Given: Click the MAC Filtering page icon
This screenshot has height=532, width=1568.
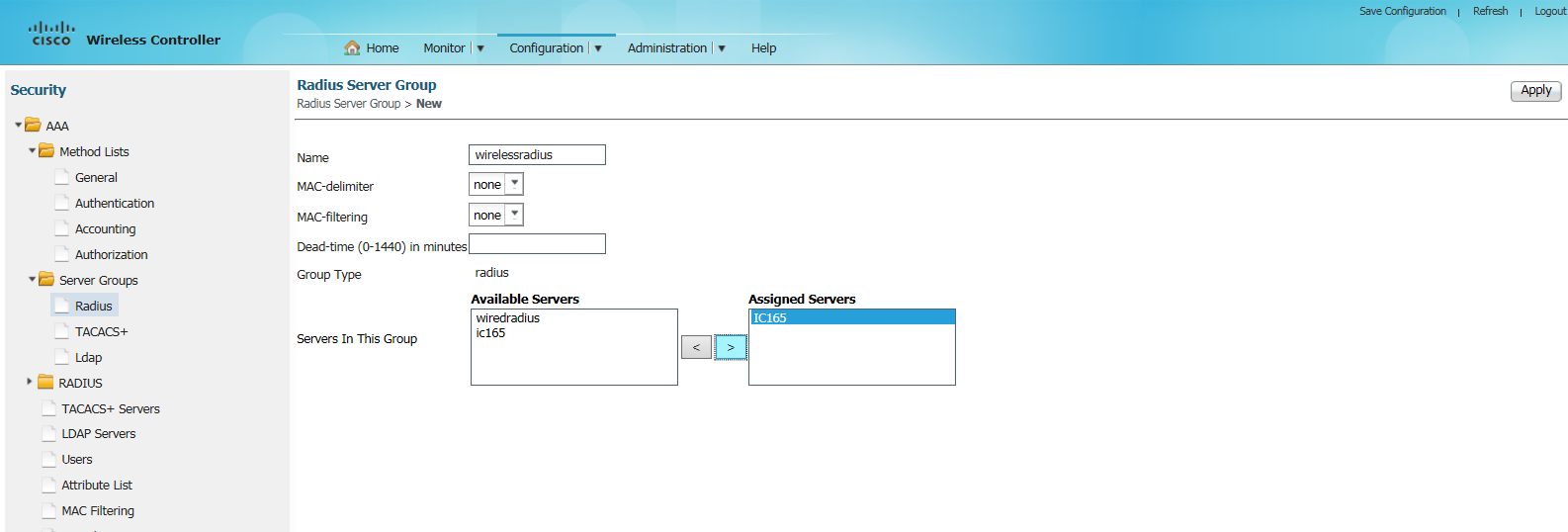Looking at the screenshot, I should (x=49, y=510).
